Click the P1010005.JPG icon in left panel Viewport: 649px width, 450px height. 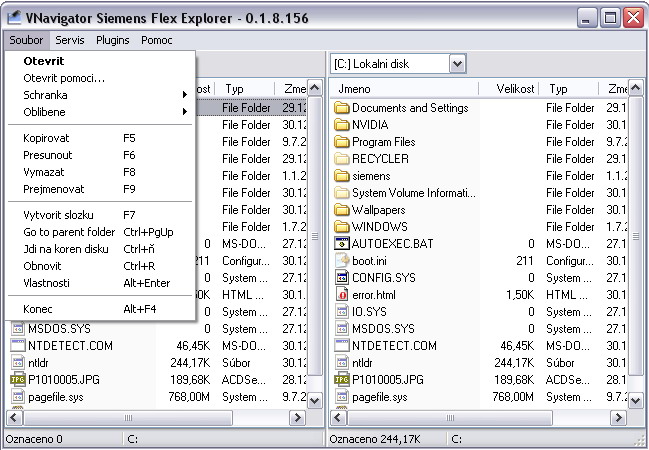(x=17, y=380)
